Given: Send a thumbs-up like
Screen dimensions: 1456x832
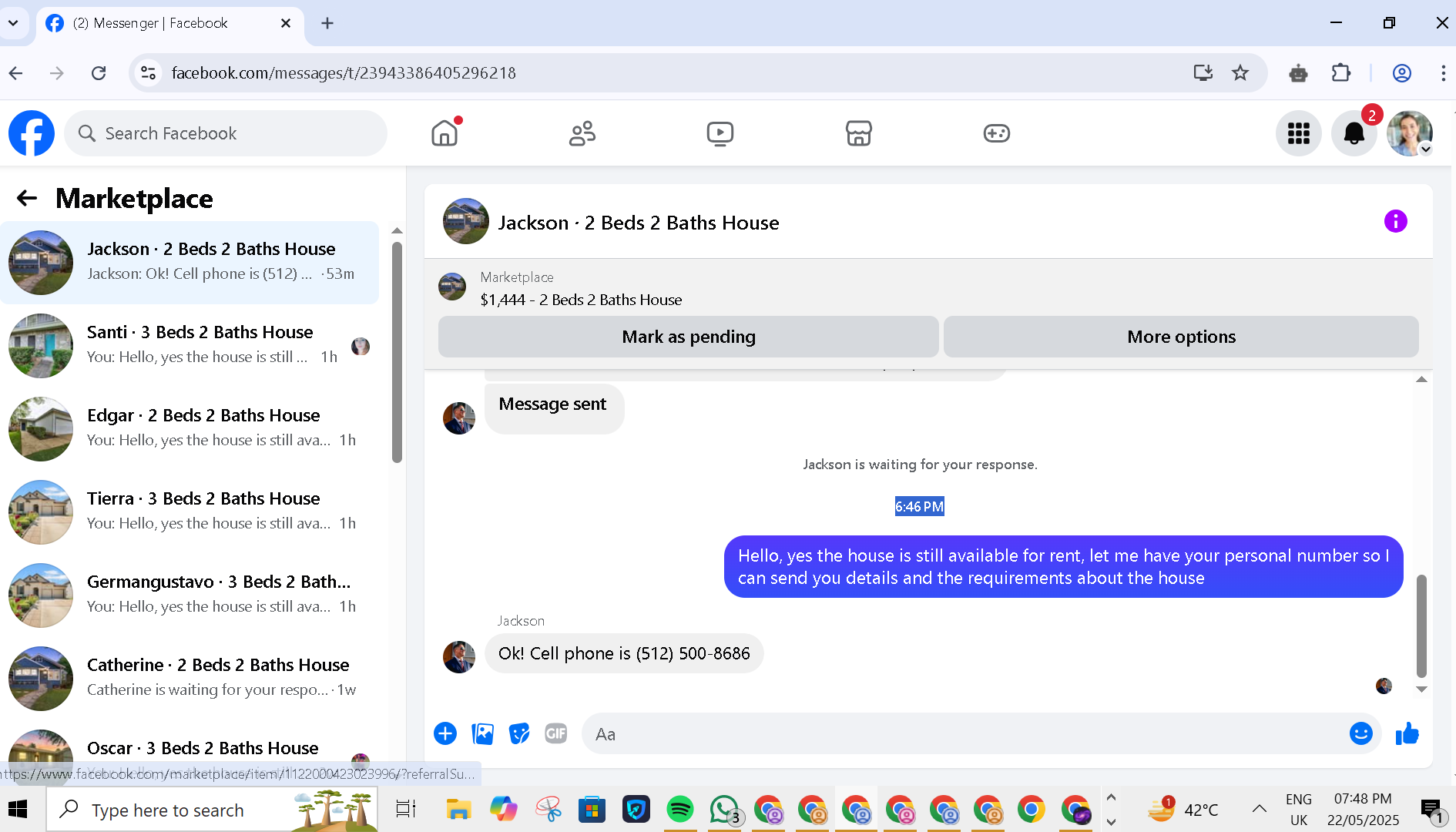Looking at the screenshot, I should coord(1407,733).
